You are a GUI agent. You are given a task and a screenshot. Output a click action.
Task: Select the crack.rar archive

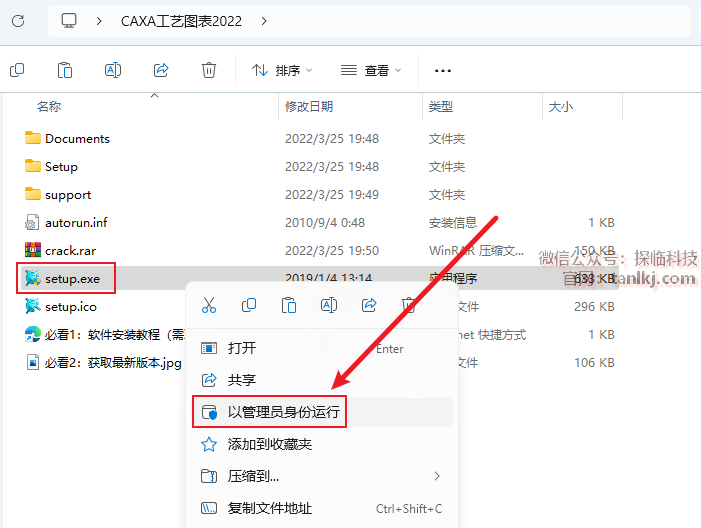(x=71, y=251)
